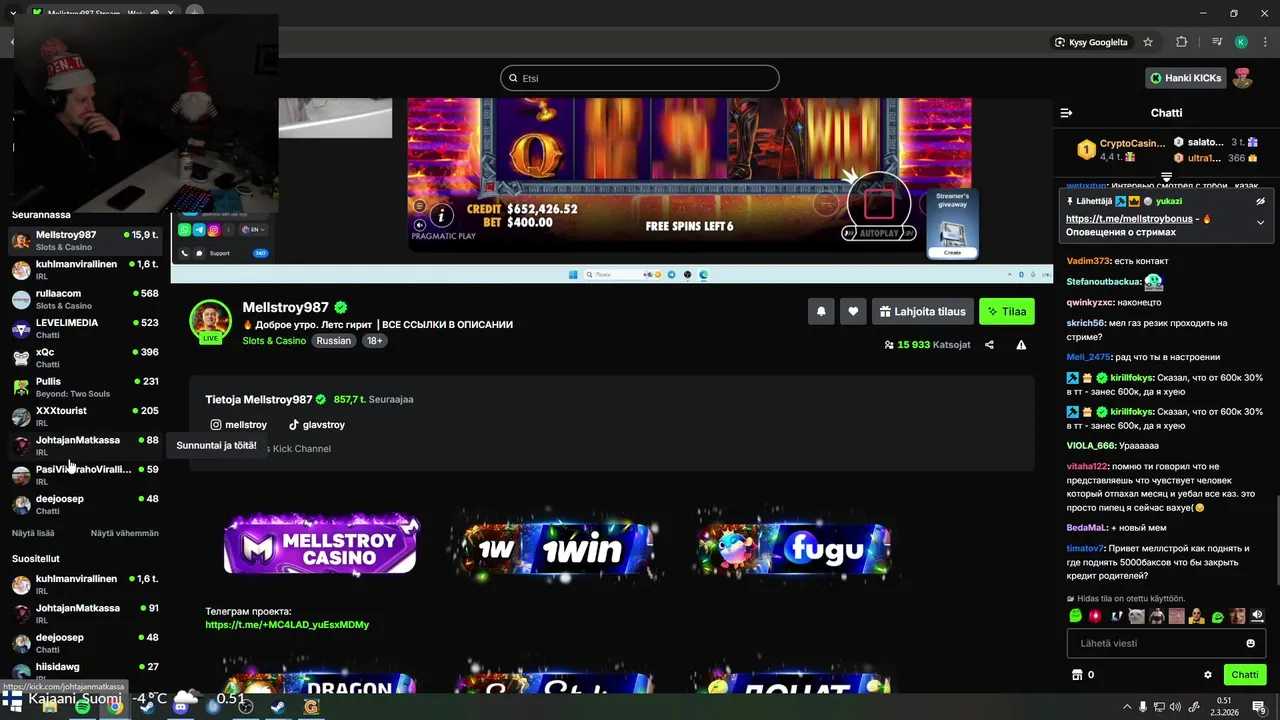Click Näytä vähemmän to show fewer channels
Screen dimensions: 1280x720
pos(125,533)
